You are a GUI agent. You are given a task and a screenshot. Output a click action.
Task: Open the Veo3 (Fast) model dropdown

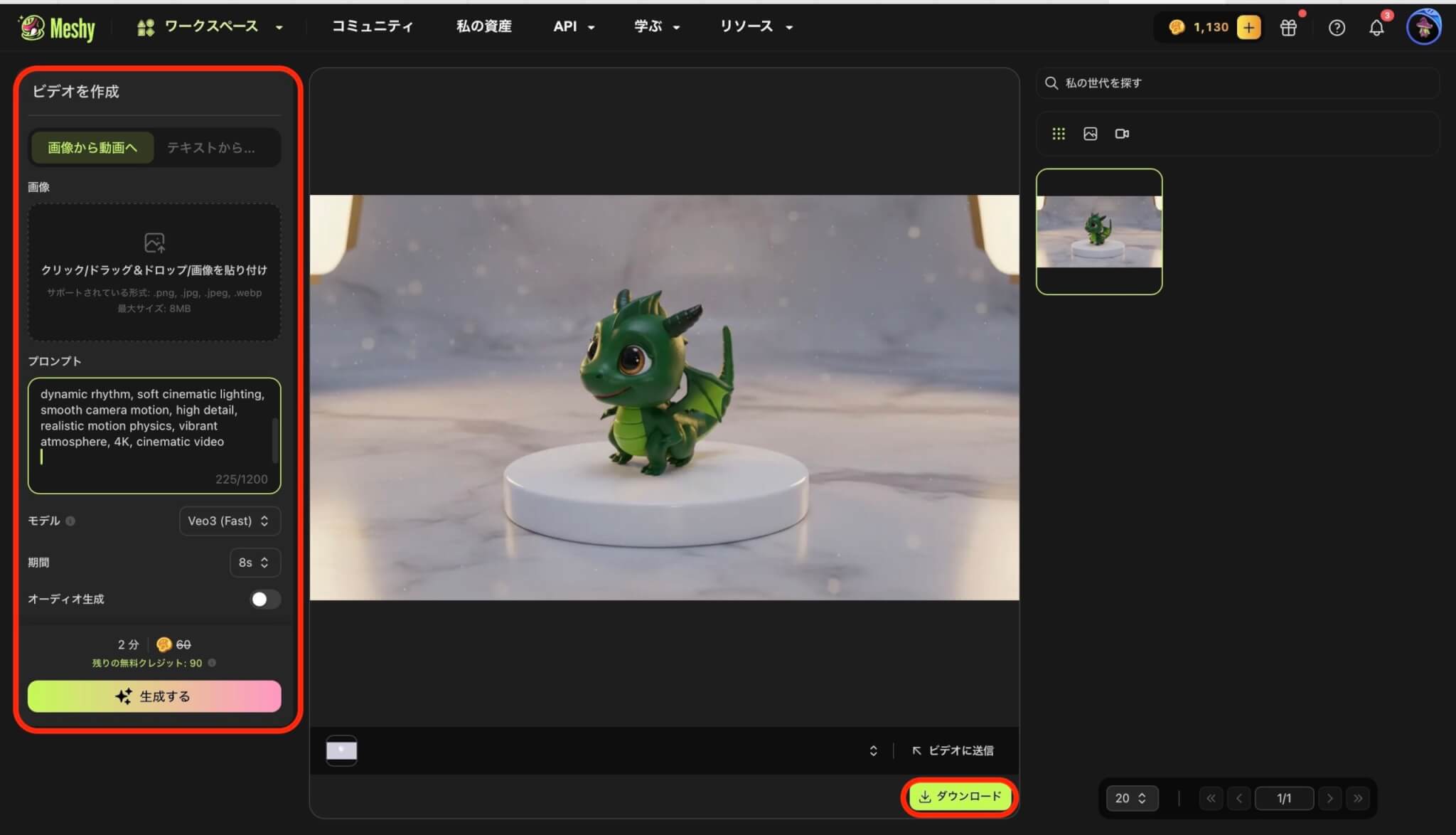(x=229, y=521)
